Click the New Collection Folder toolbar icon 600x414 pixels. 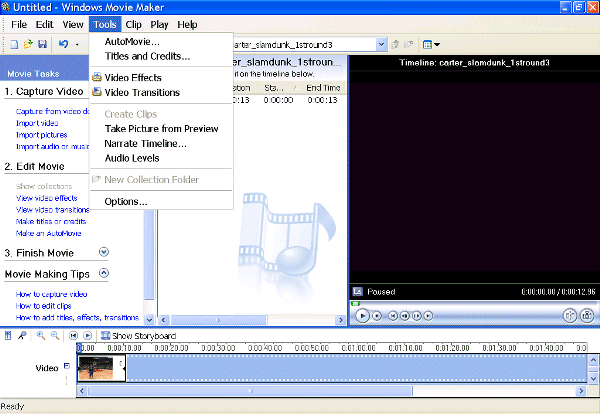[409, 44]
